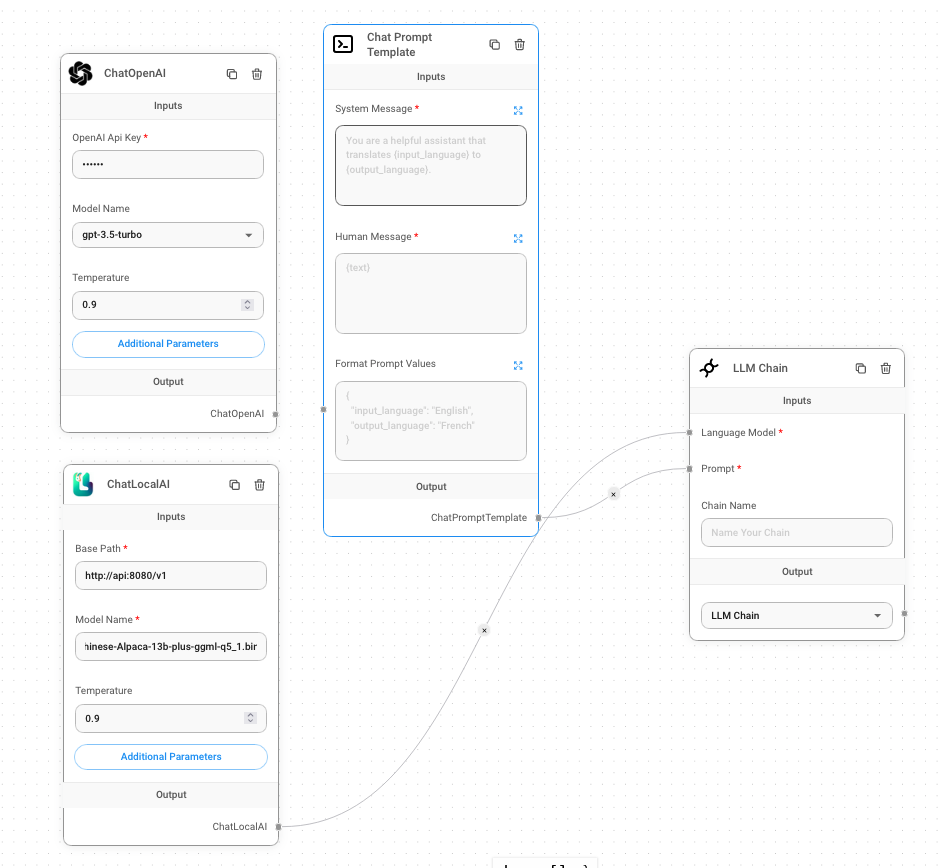The image size is (946, 868).
Task: Click the OpenAI Api Key field
Action: tap(167, 164)
